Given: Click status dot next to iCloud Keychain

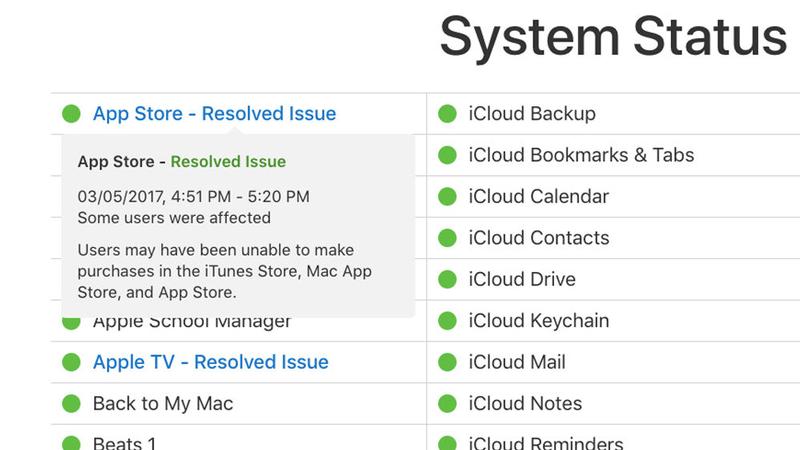Looking at the screenshot, I should [x=447, y=321].
